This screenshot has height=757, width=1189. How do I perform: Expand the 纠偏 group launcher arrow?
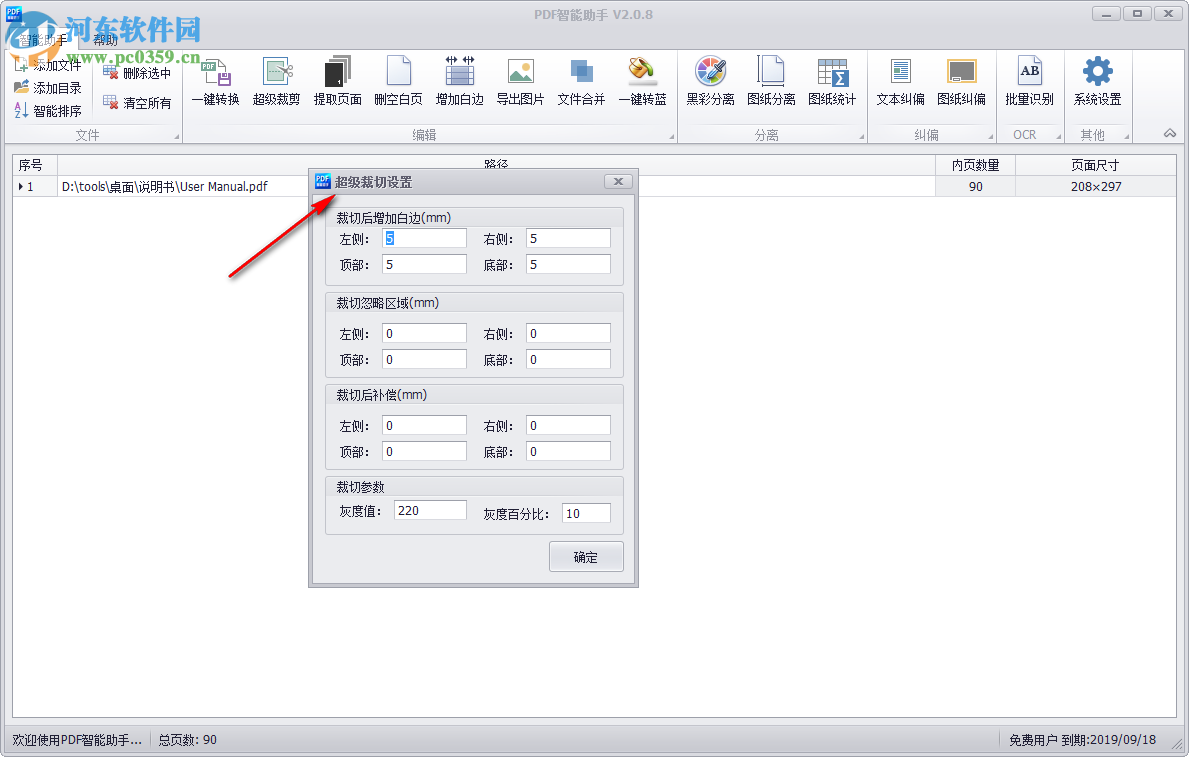990,137
